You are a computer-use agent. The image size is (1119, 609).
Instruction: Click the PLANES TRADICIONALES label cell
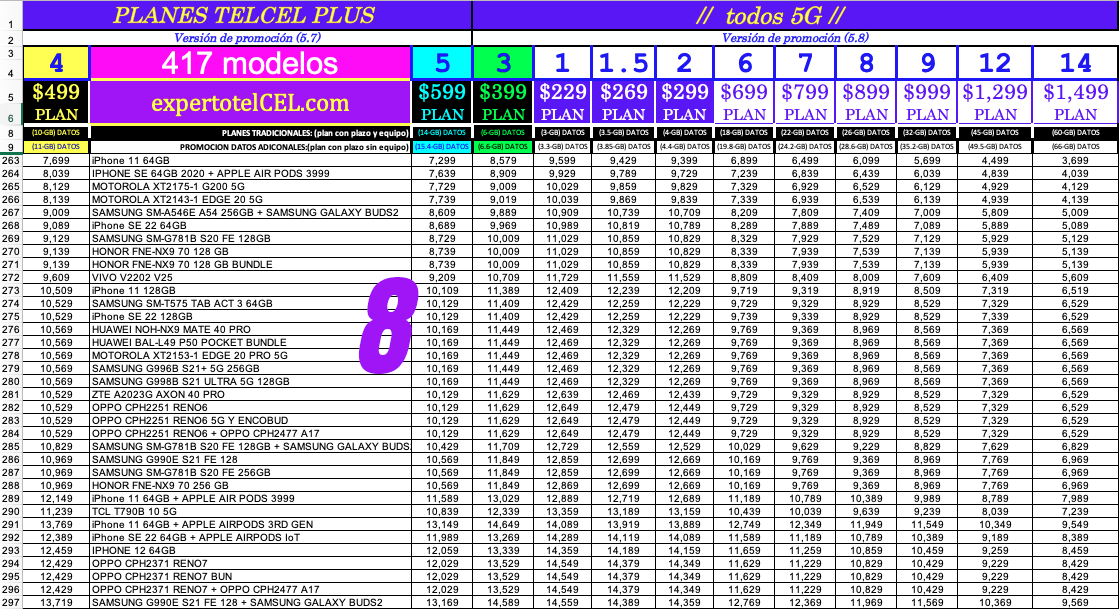tap(250, 133)
